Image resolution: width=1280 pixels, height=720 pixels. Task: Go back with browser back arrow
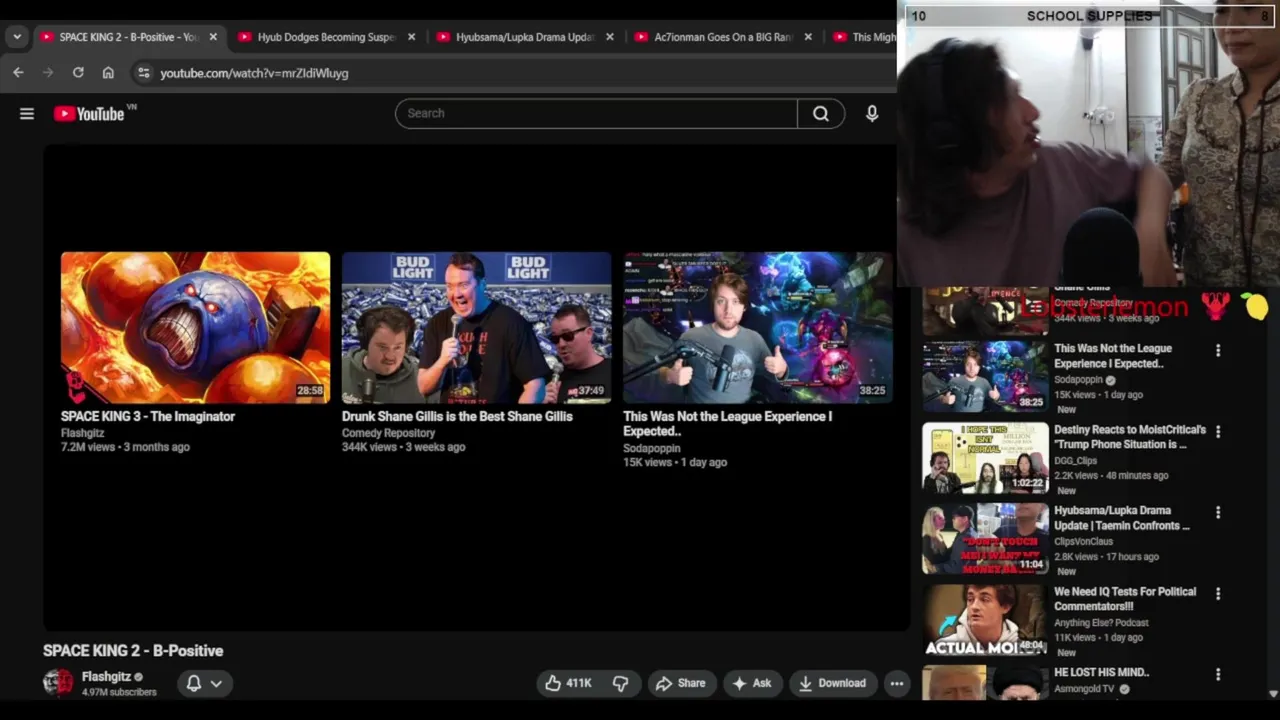[x=18, y=73]
